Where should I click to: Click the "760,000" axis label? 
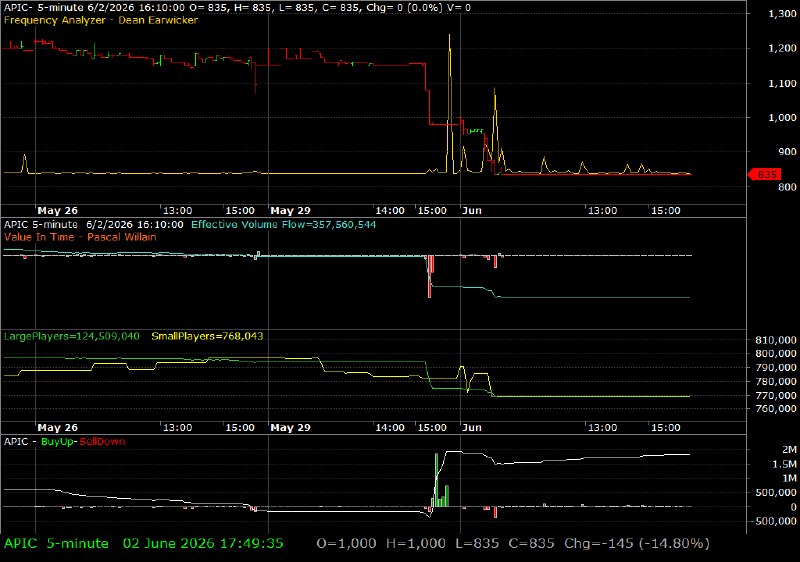[x=776, y=408]
